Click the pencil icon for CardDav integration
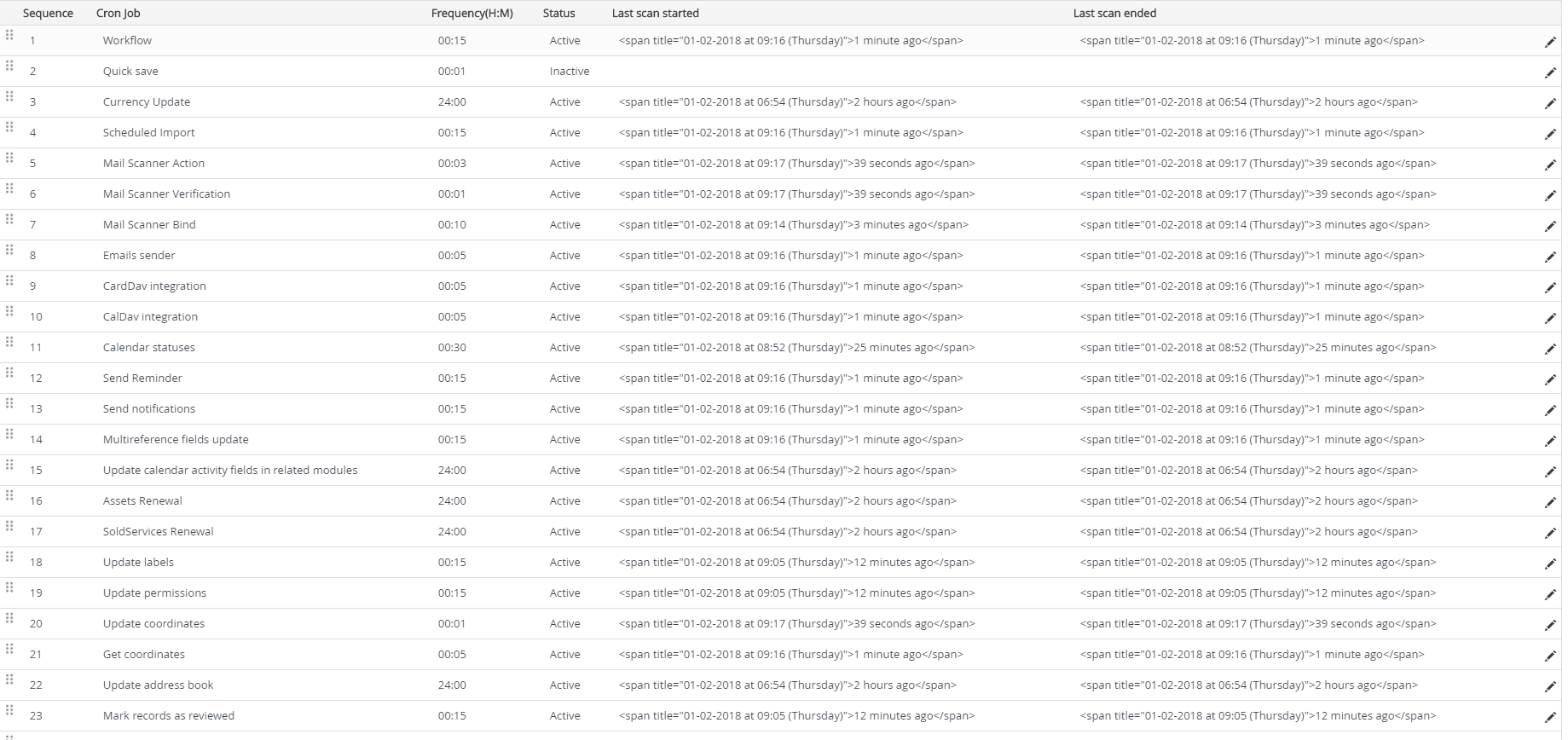Viewport: 1568px width, 740px height. click(1550, 287)
